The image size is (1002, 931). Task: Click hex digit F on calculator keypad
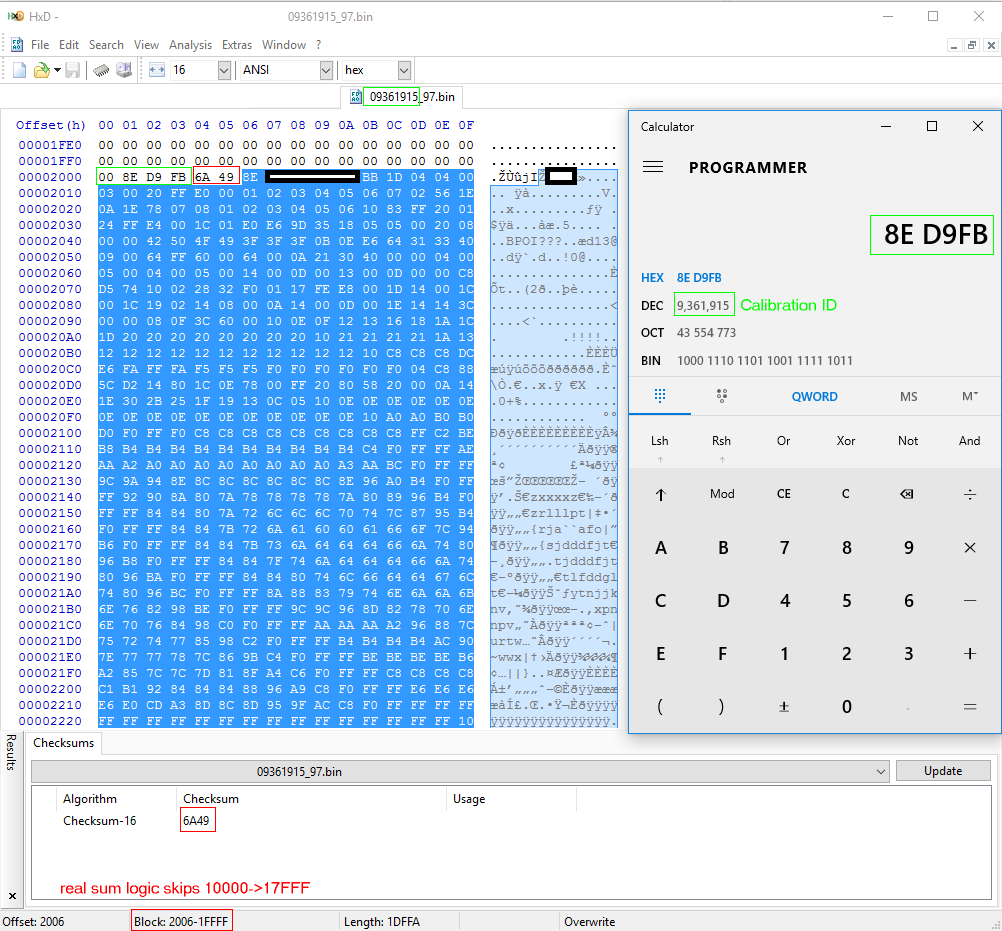click(722, 654)
